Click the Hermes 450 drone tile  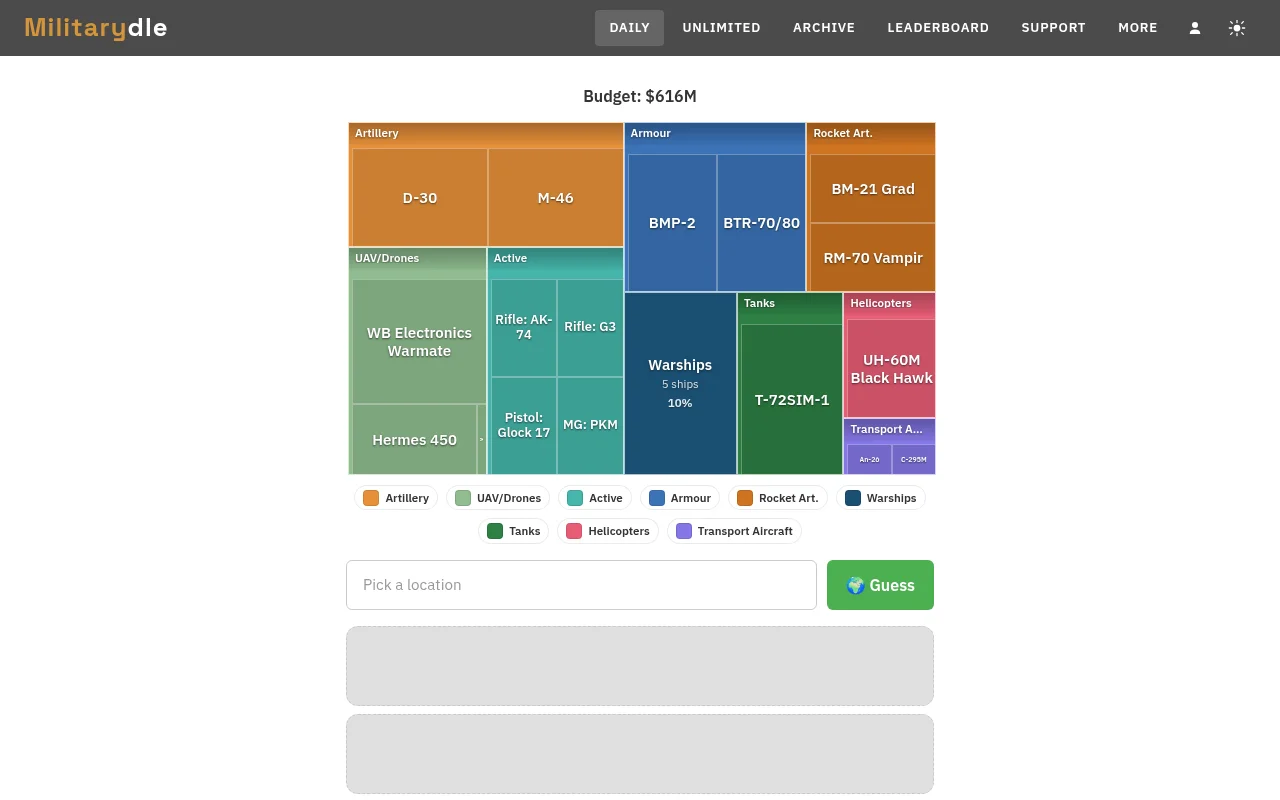click(414, 439)
